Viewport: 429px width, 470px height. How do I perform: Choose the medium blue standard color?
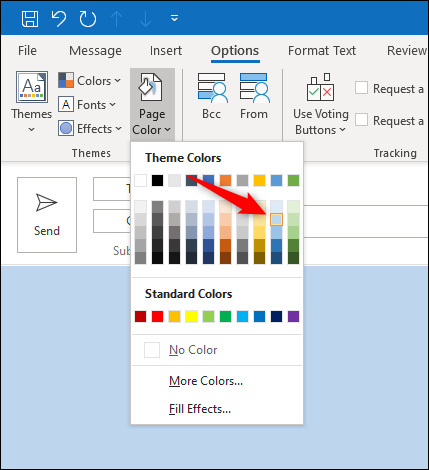(259, 316)
